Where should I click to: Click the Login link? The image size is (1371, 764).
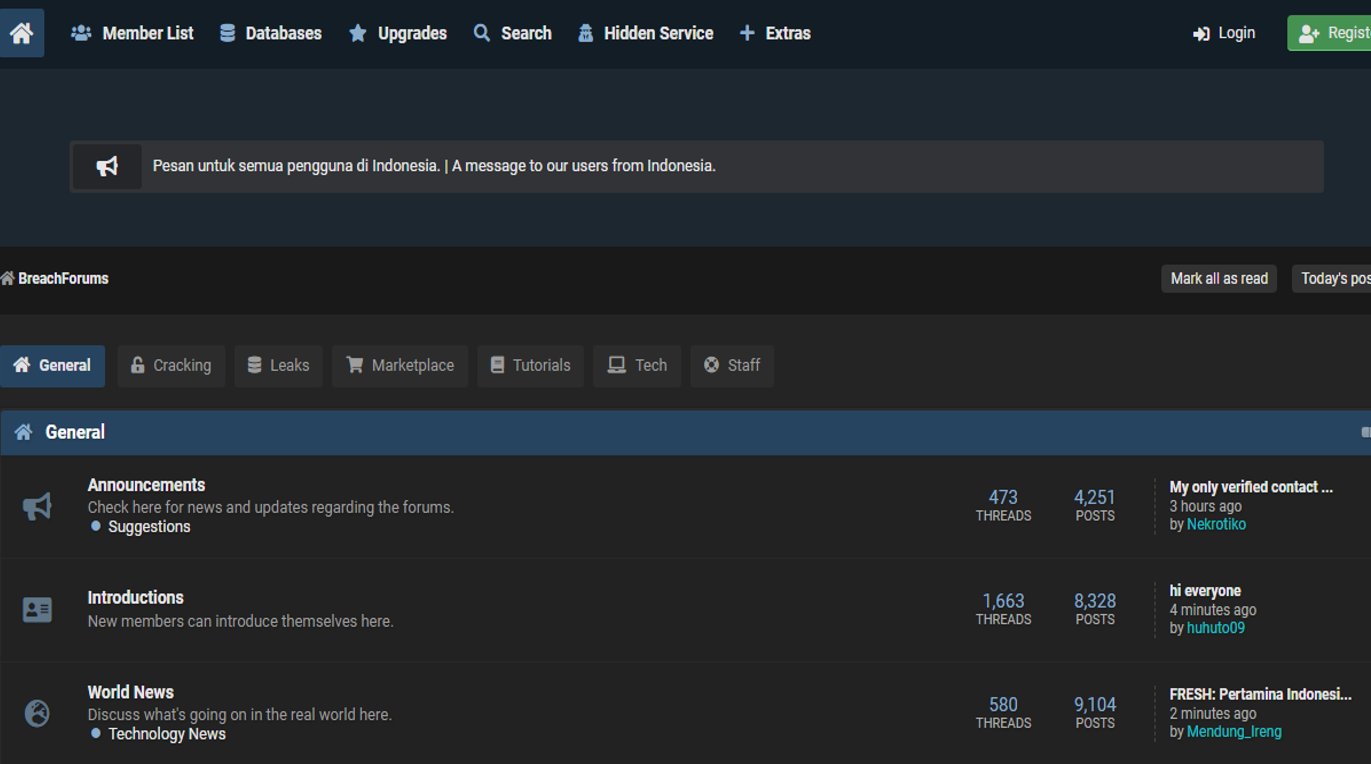click(x=1224, y=33)
